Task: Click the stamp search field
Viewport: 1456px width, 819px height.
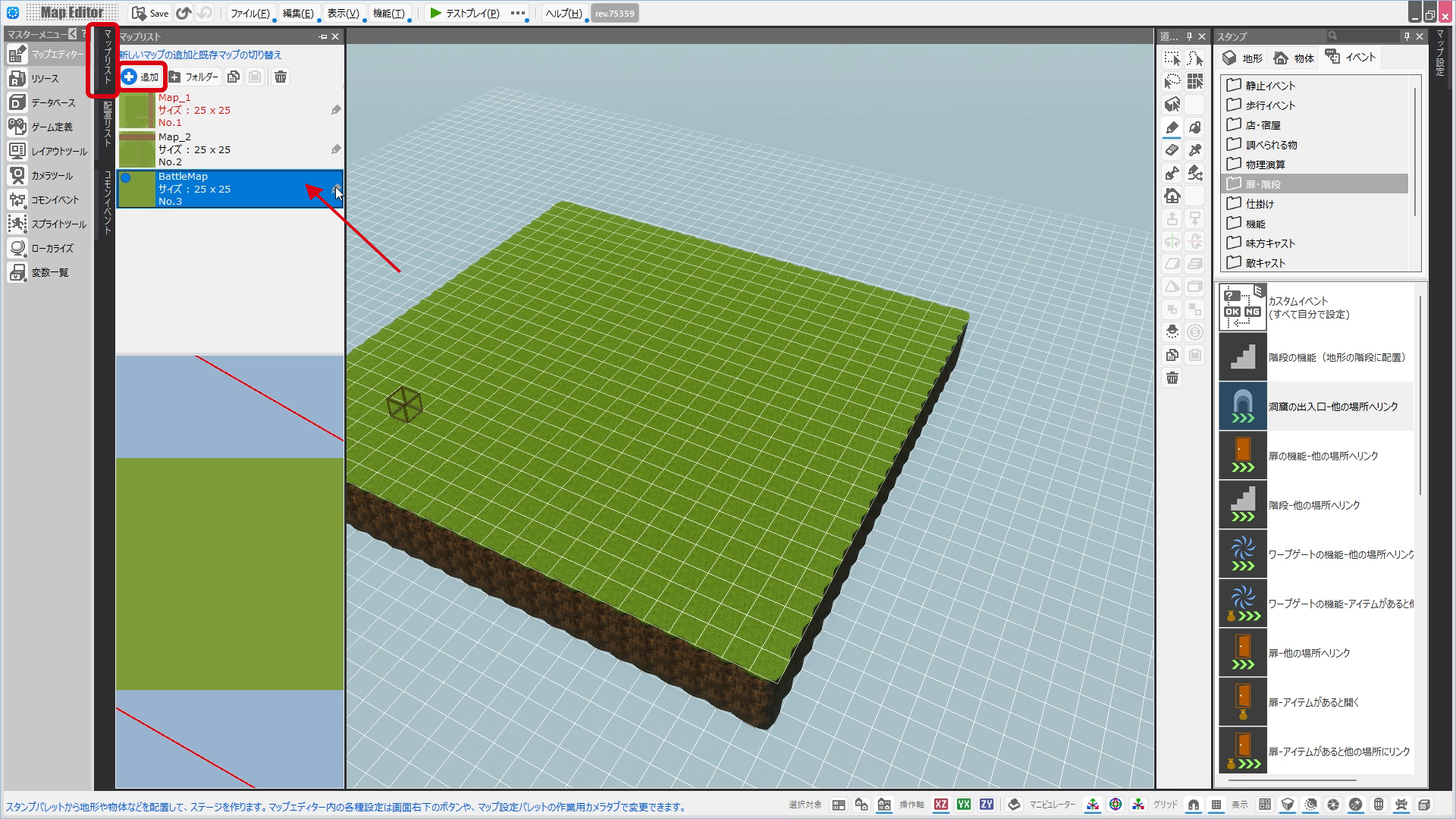Action: point(1362,36)
